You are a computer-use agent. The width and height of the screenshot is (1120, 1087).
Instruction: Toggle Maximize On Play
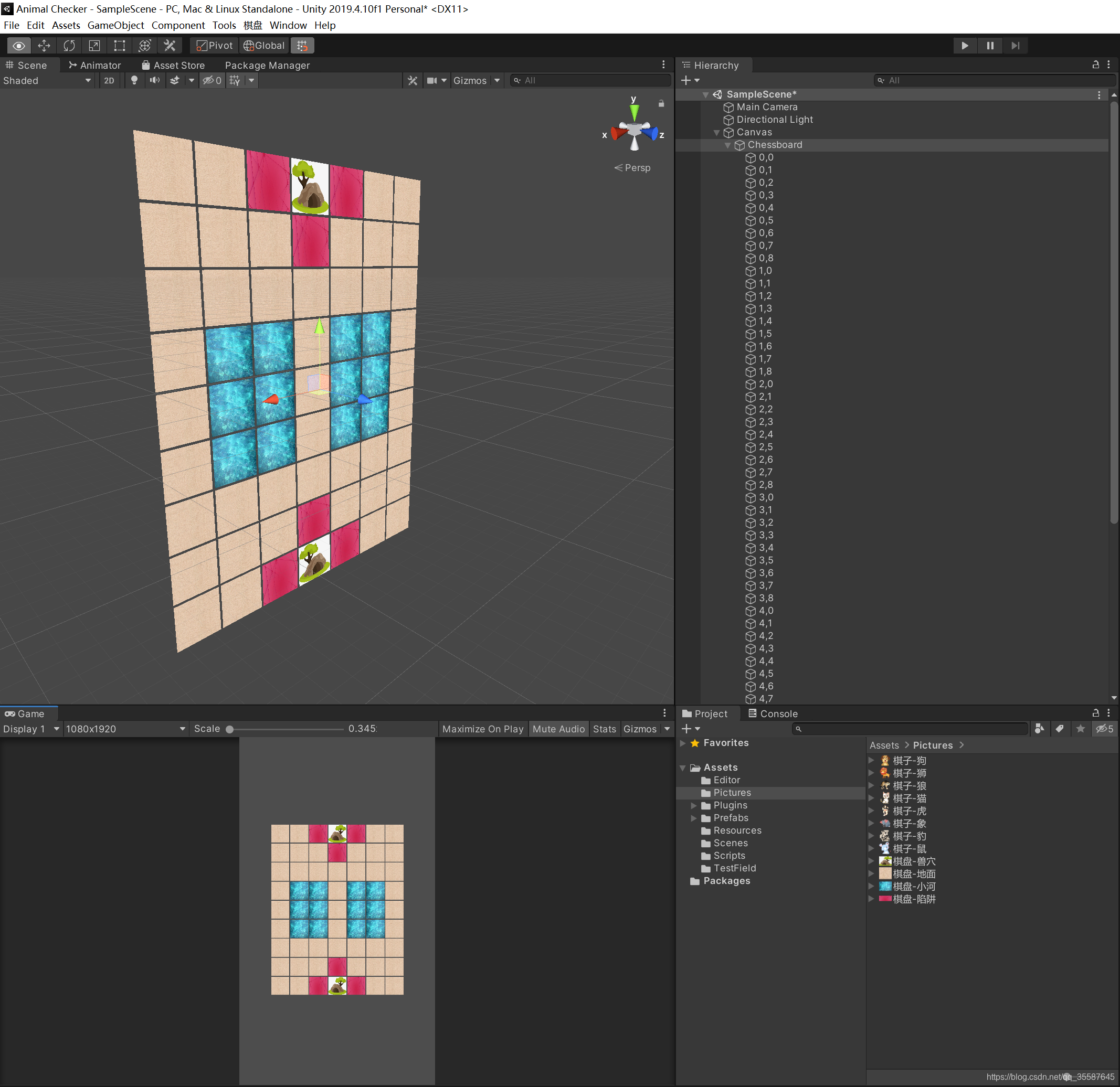(482, 729)
